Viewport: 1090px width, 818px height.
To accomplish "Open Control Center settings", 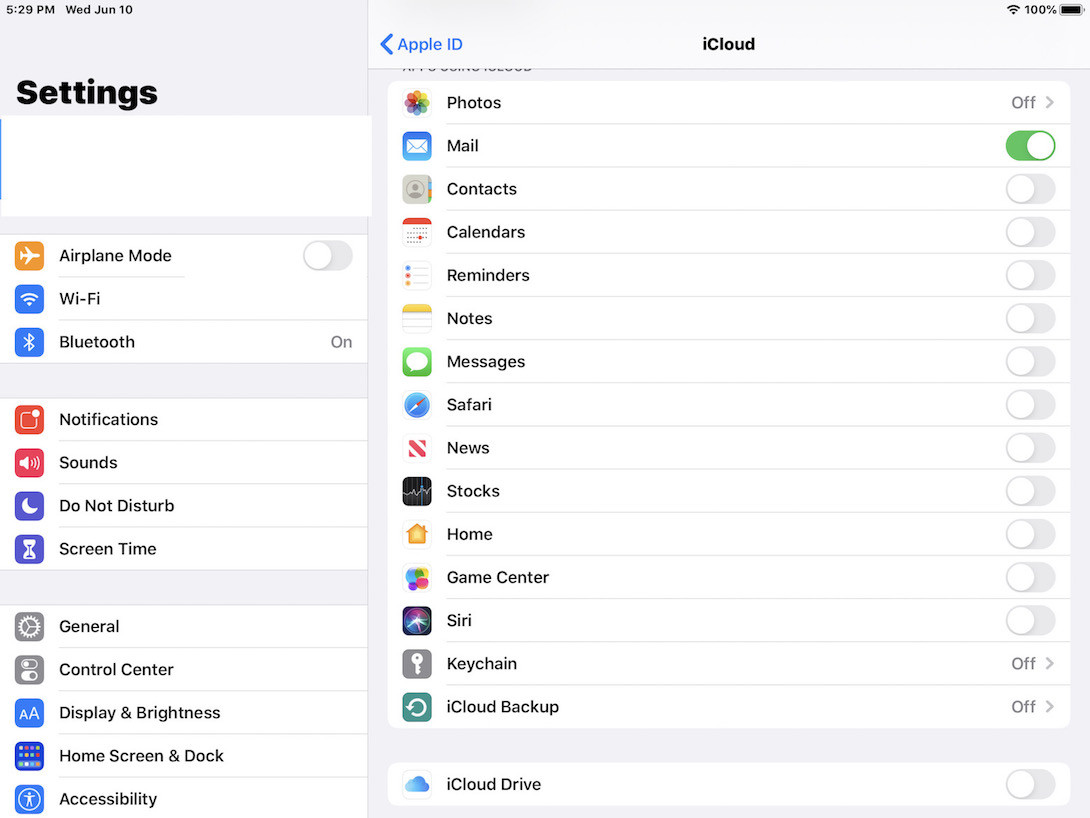I will [x=184, y=670].
